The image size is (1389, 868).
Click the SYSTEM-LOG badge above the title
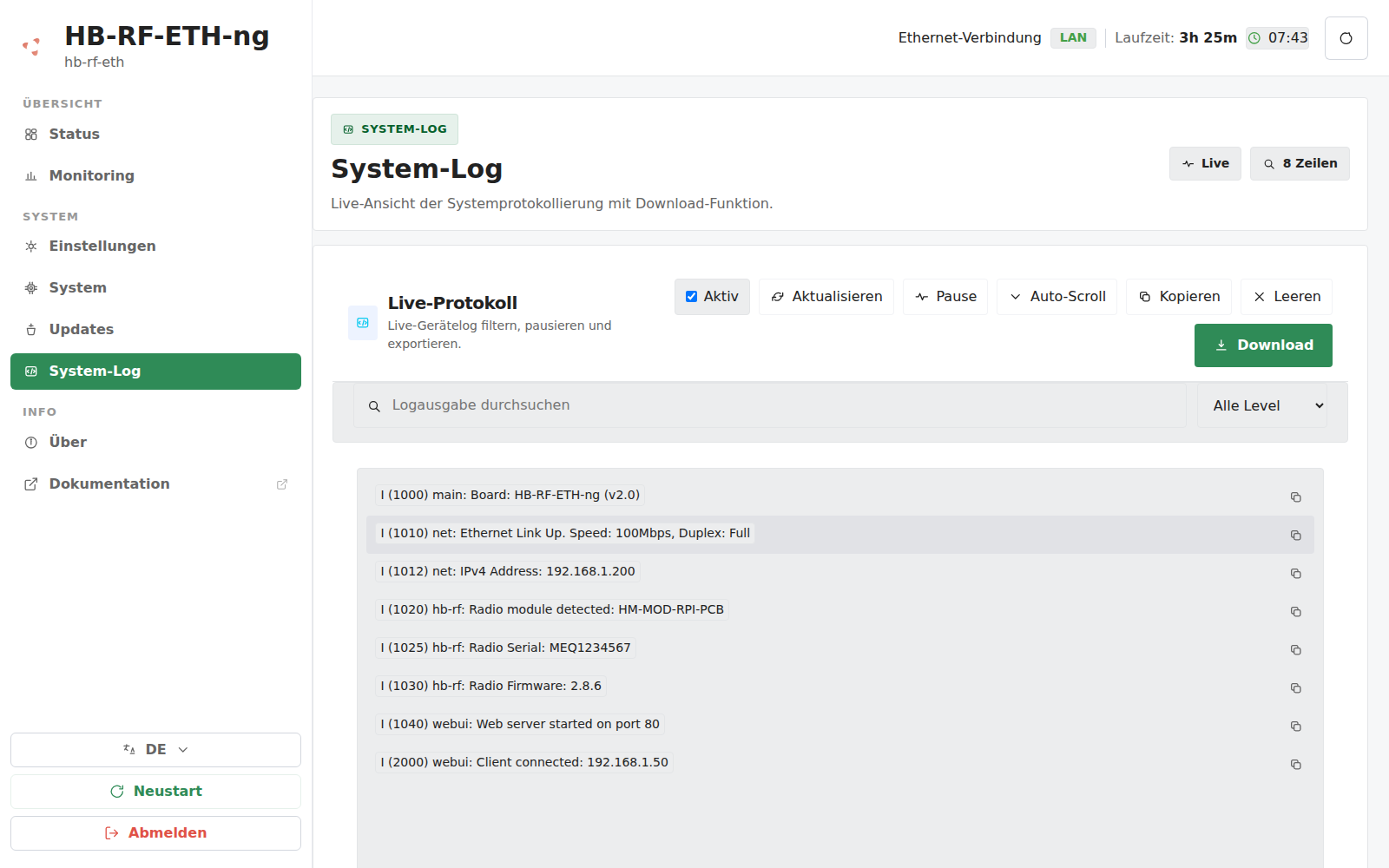pyautogui.click(x=394, y=129)
